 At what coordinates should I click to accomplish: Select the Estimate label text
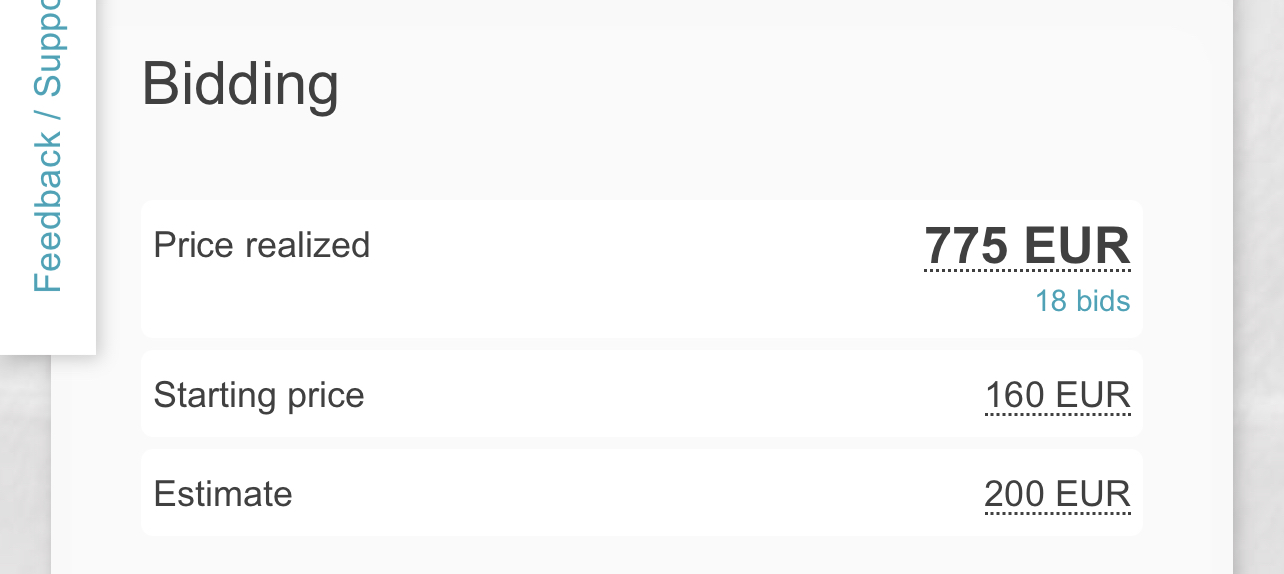(223, 494)
